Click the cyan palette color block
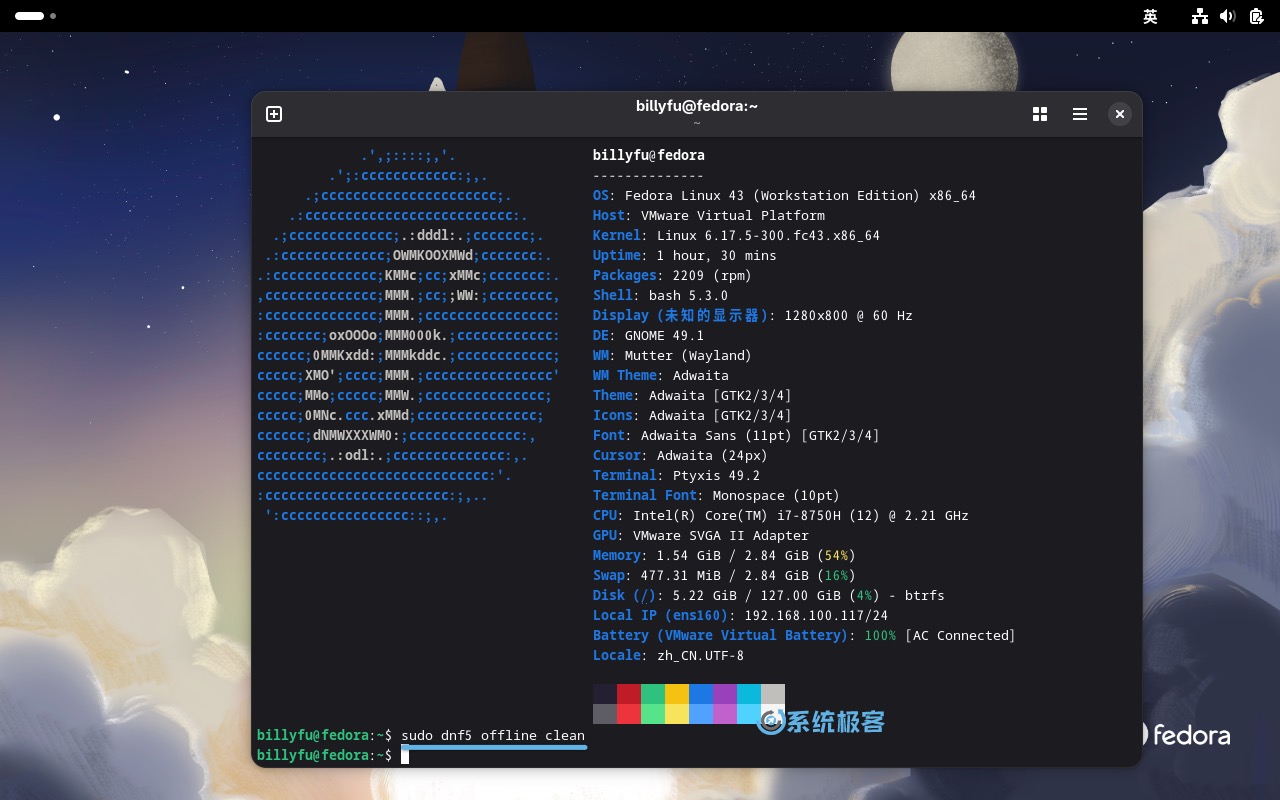 [749, 694]
